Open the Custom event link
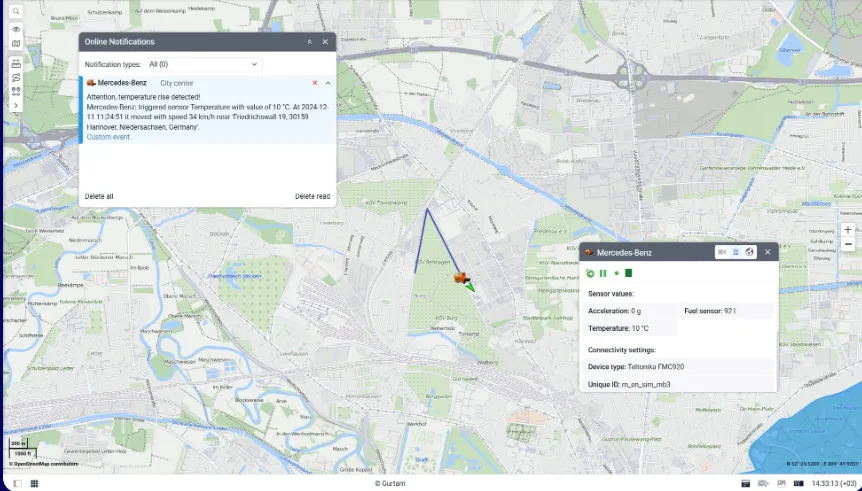This screenshot has height=491, width=862. pyautogui.click(x=108, y=137)
